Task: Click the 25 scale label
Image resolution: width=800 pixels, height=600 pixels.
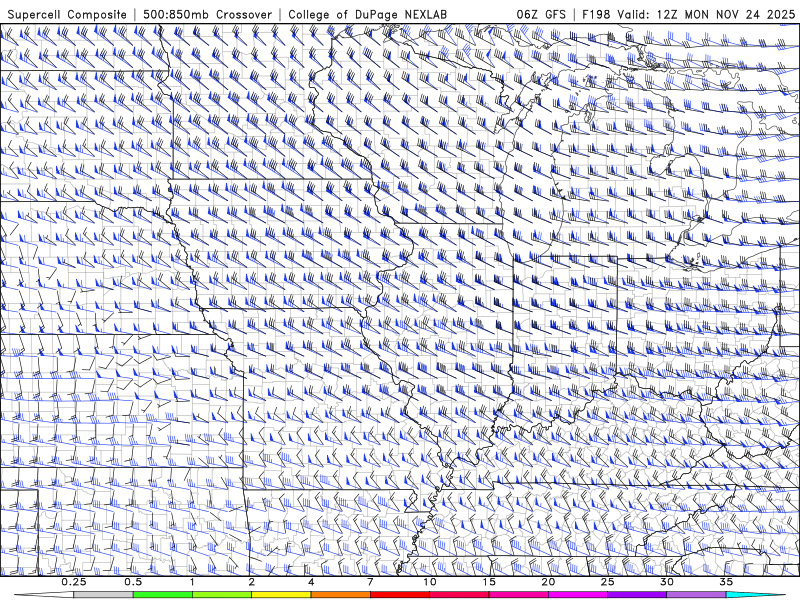Action: point(607,582)
